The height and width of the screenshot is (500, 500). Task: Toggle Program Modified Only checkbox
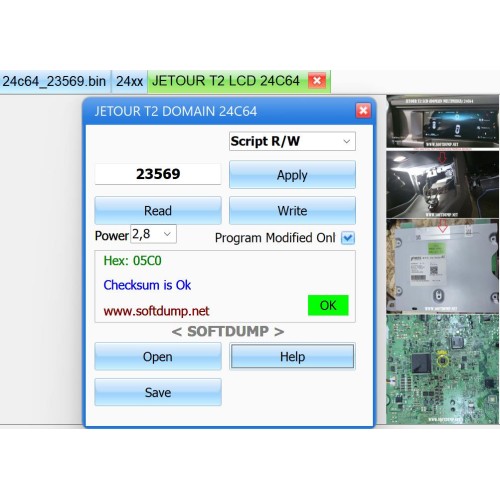coord(348,238)
